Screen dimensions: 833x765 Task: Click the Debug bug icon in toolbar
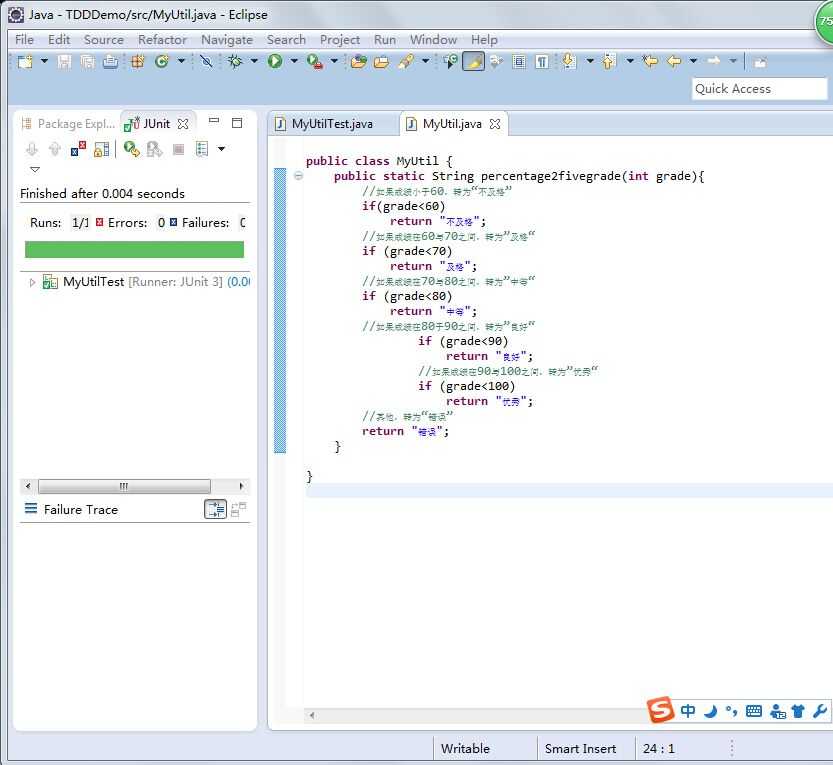[235, 62]
